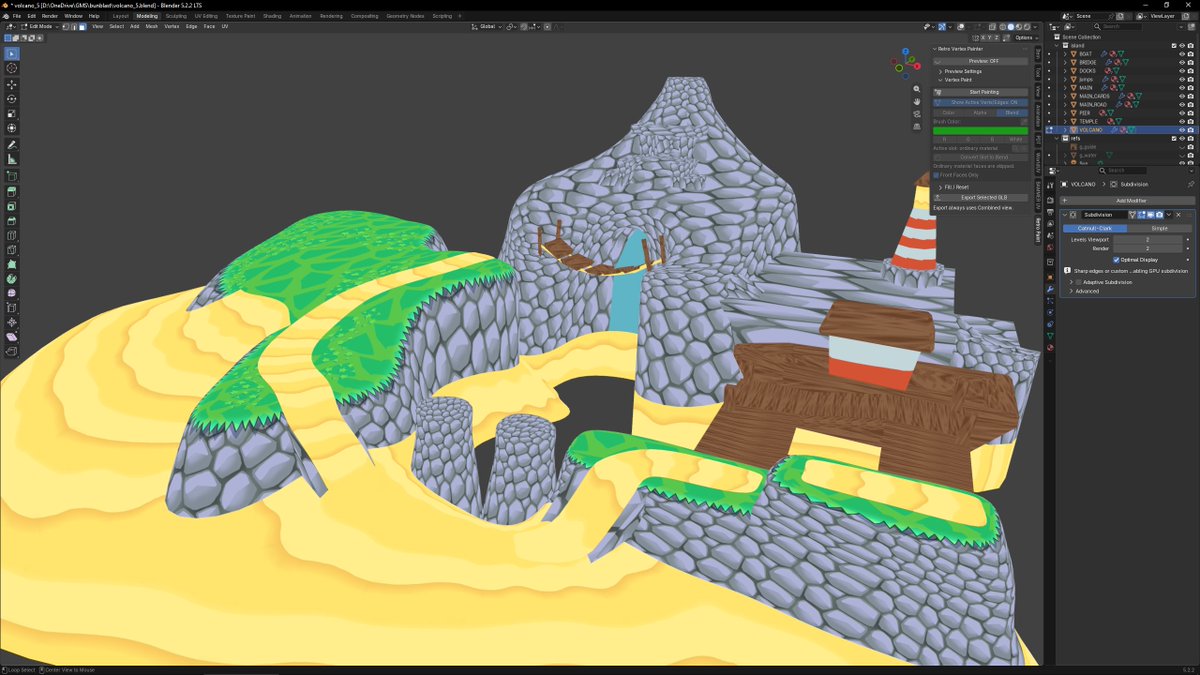Adjust the Levels Viewport value field

1149,240
